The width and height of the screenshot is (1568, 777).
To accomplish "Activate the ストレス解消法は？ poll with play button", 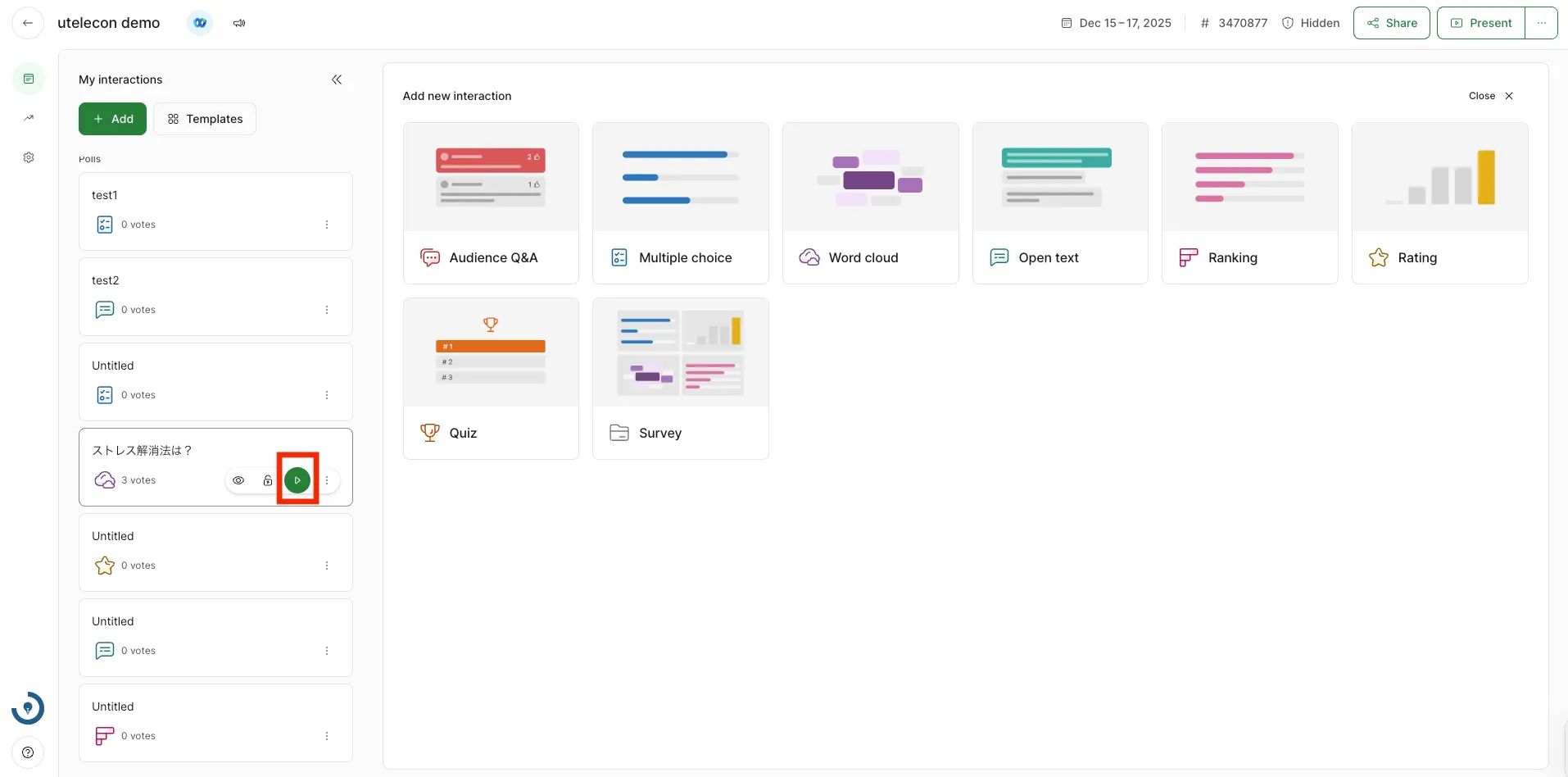I will click(297, 480).
